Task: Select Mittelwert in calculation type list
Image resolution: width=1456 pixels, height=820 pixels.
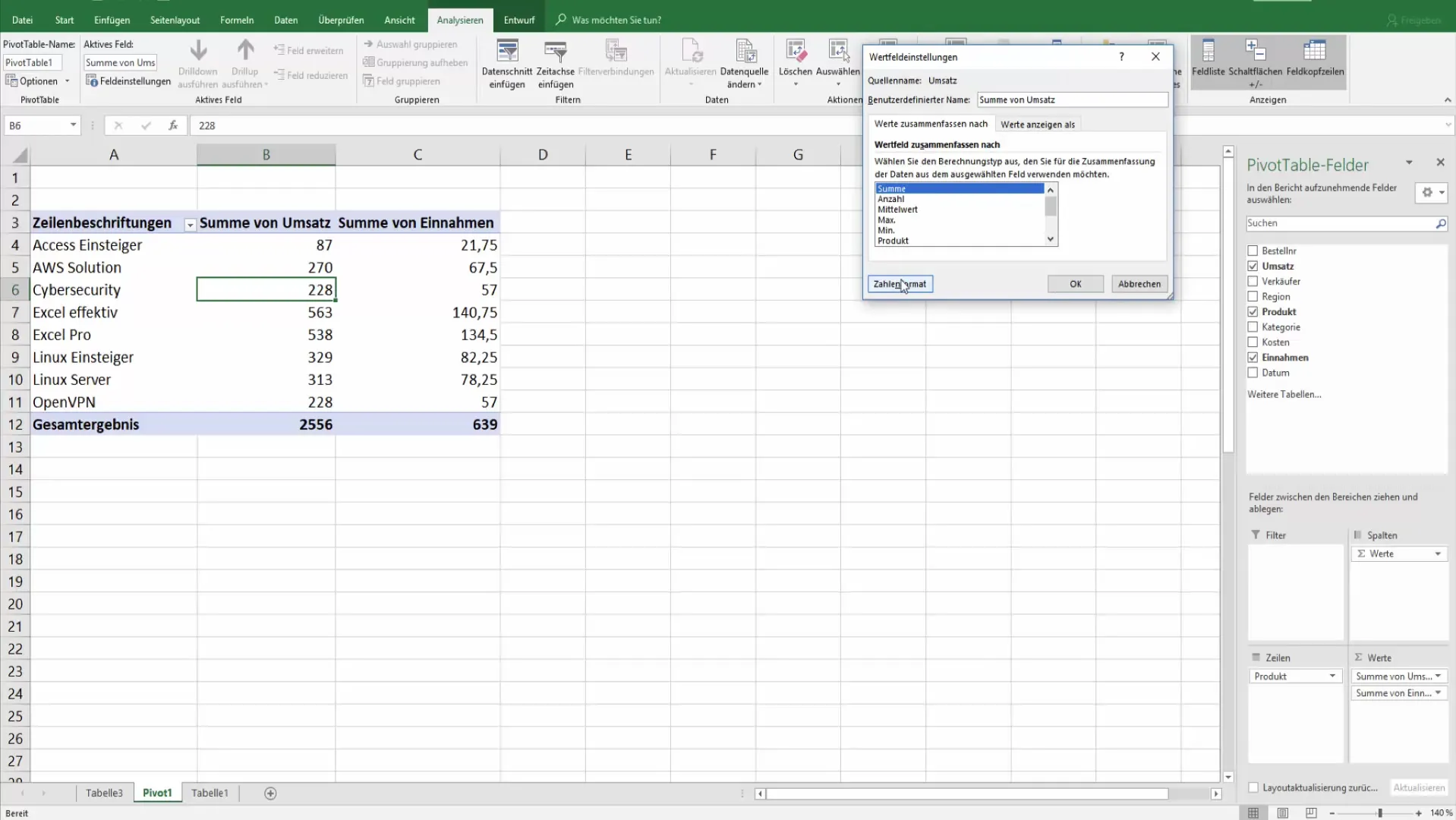Action: pyautogui.click(x=960, y=210)
